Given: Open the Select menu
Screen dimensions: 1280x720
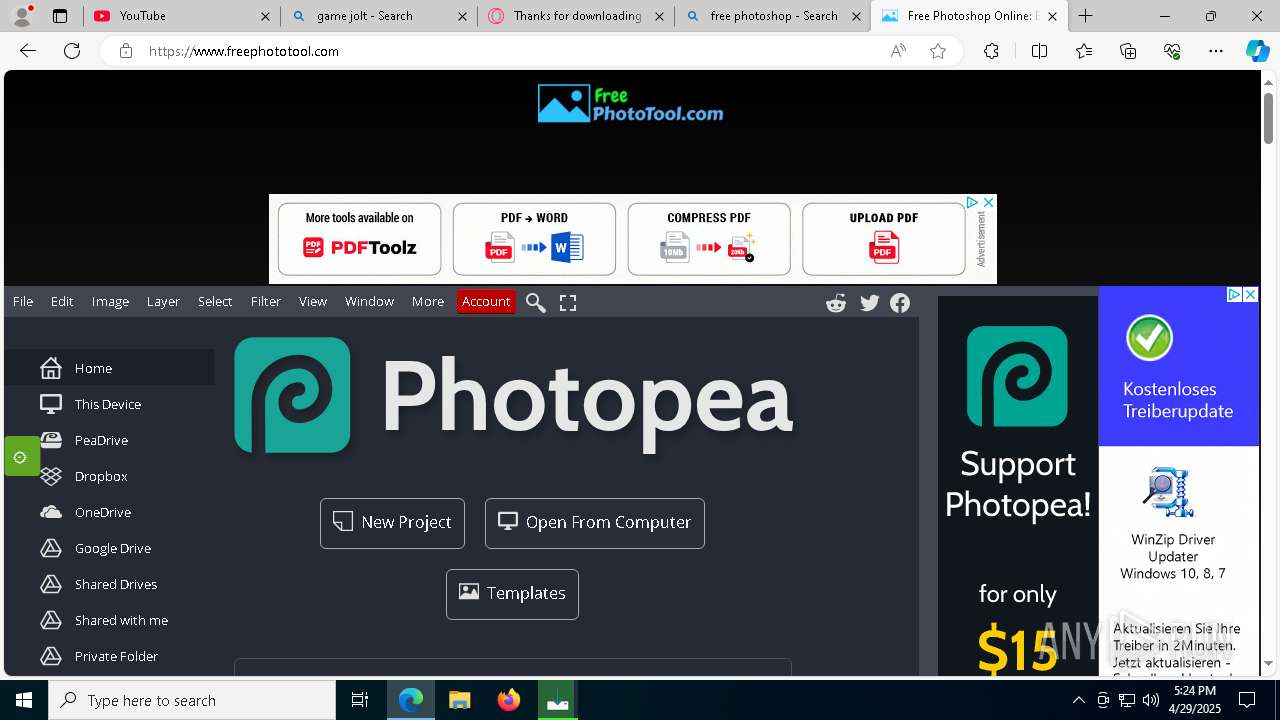Looking at the screenshot, I should pos(215,302).
